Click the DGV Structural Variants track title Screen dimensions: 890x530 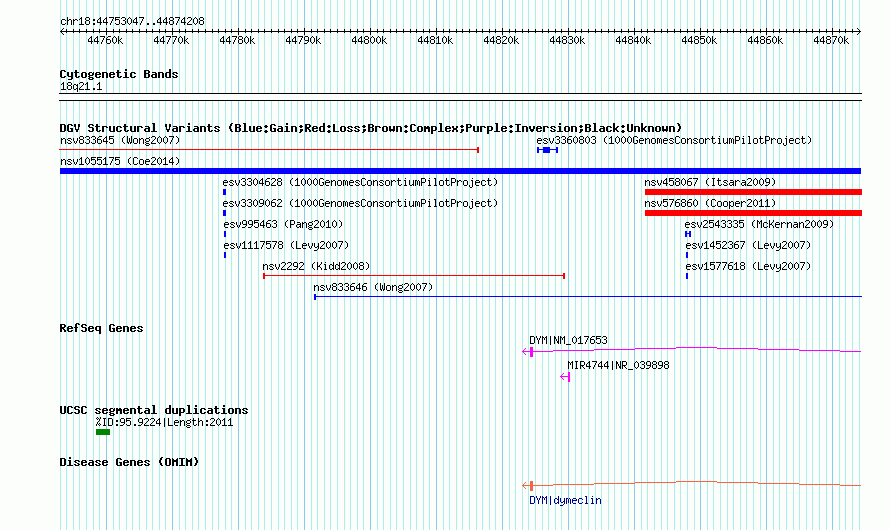371,128
